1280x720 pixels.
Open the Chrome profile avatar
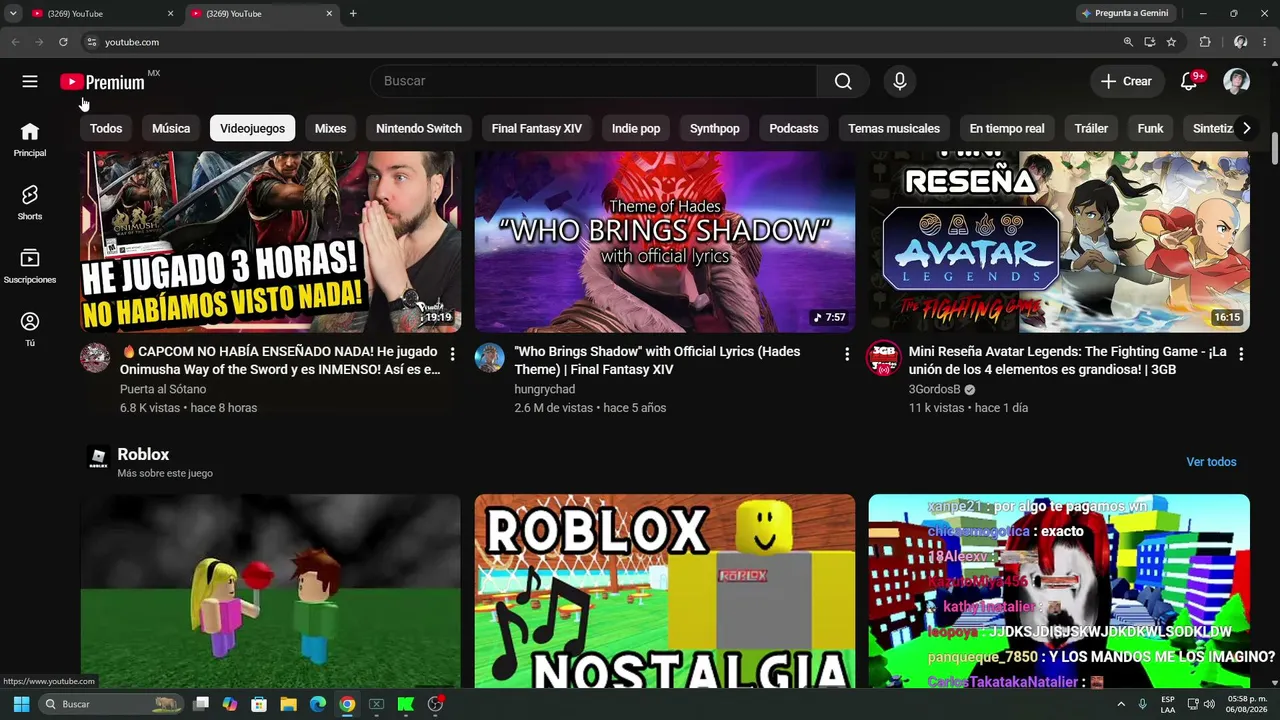(1240, 42)
